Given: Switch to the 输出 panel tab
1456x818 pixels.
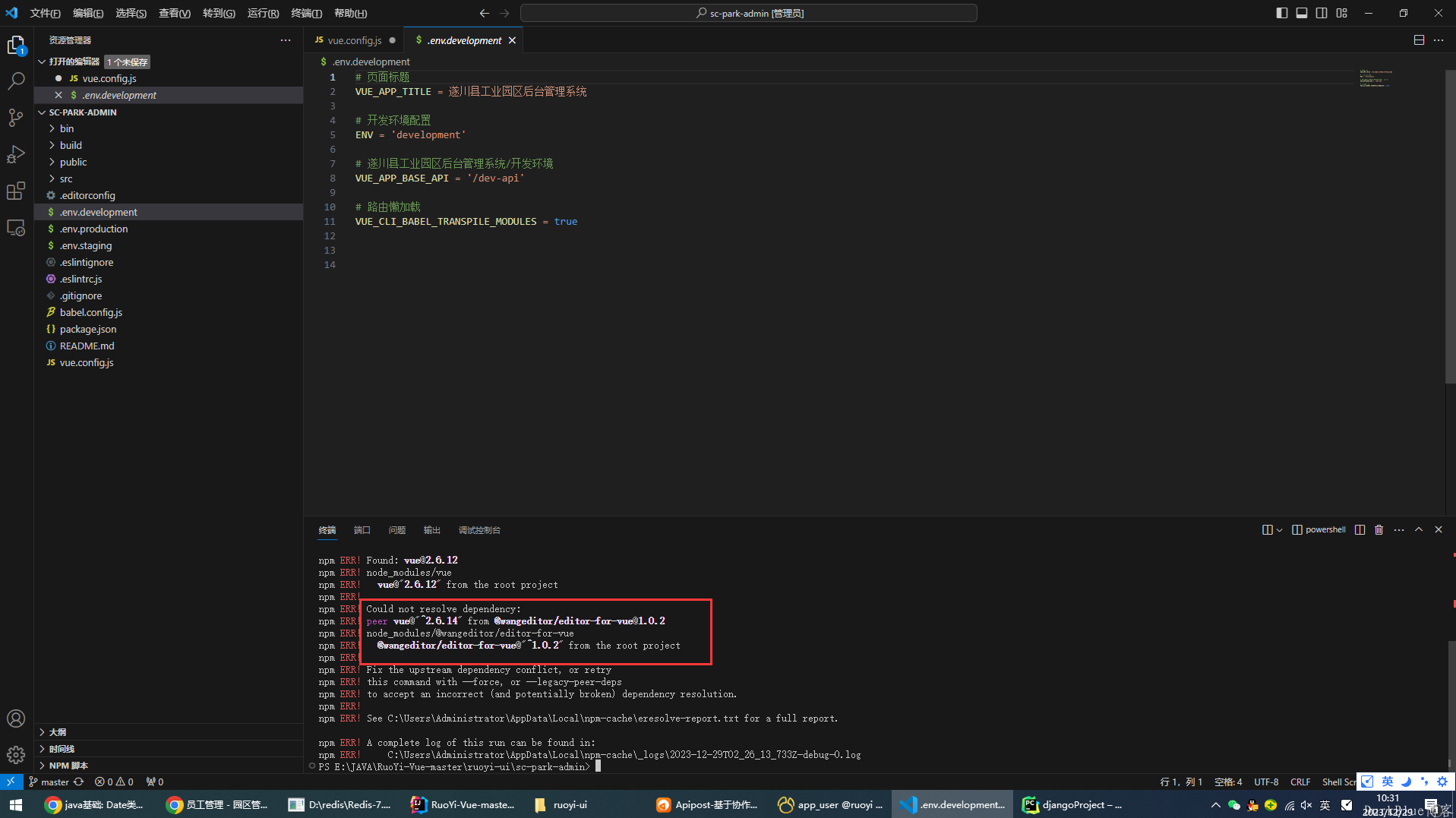Looking at the screenshot, I should coord(432,530).
